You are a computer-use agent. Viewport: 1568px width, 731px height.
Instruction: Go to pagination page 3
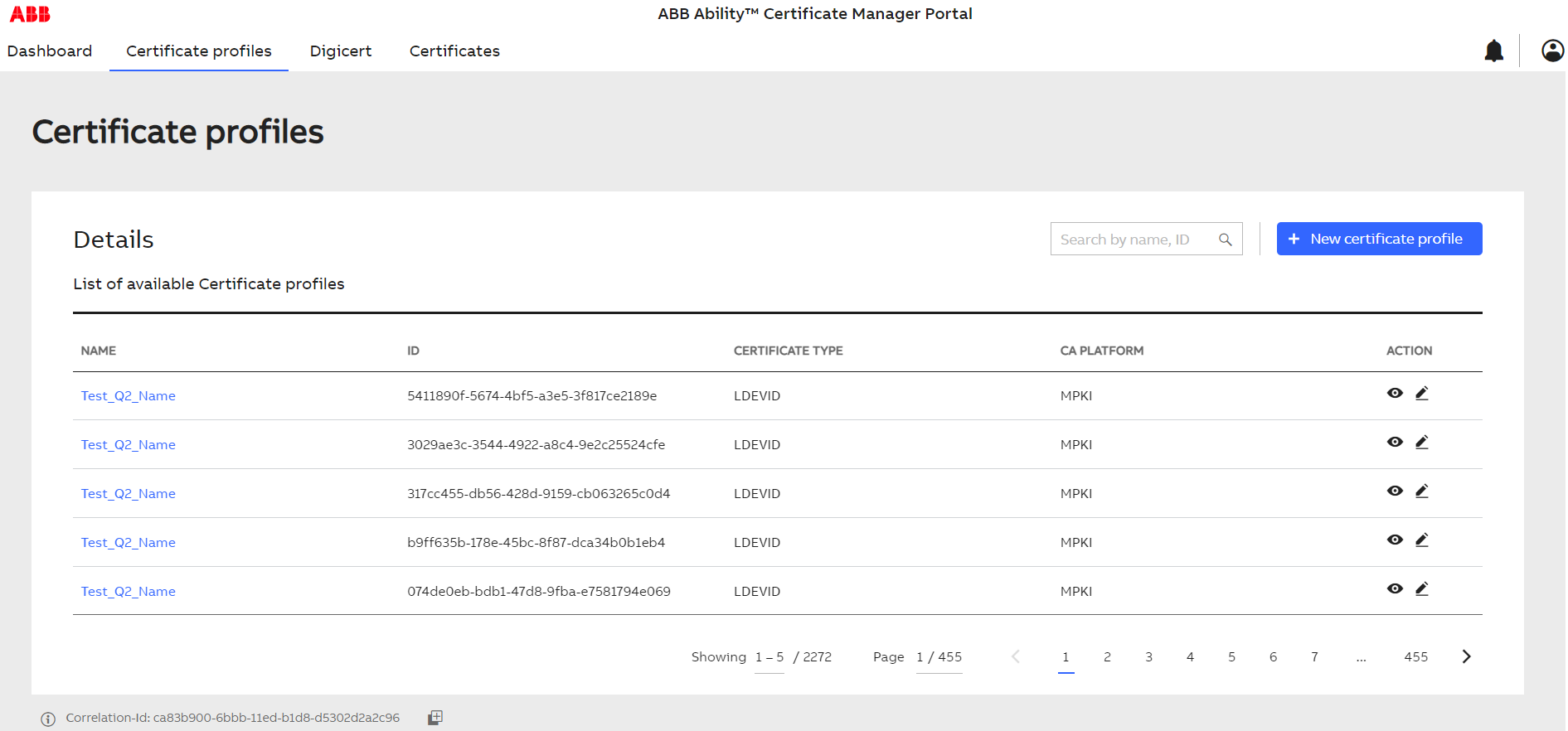[x=1148, y=657]
